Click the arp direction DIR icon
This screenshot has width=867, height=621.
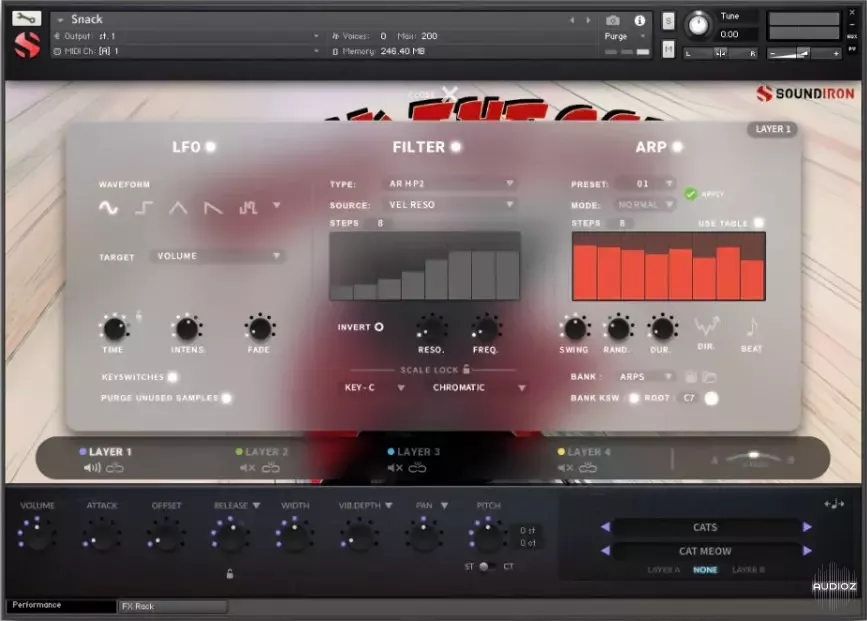click(707, 326)
